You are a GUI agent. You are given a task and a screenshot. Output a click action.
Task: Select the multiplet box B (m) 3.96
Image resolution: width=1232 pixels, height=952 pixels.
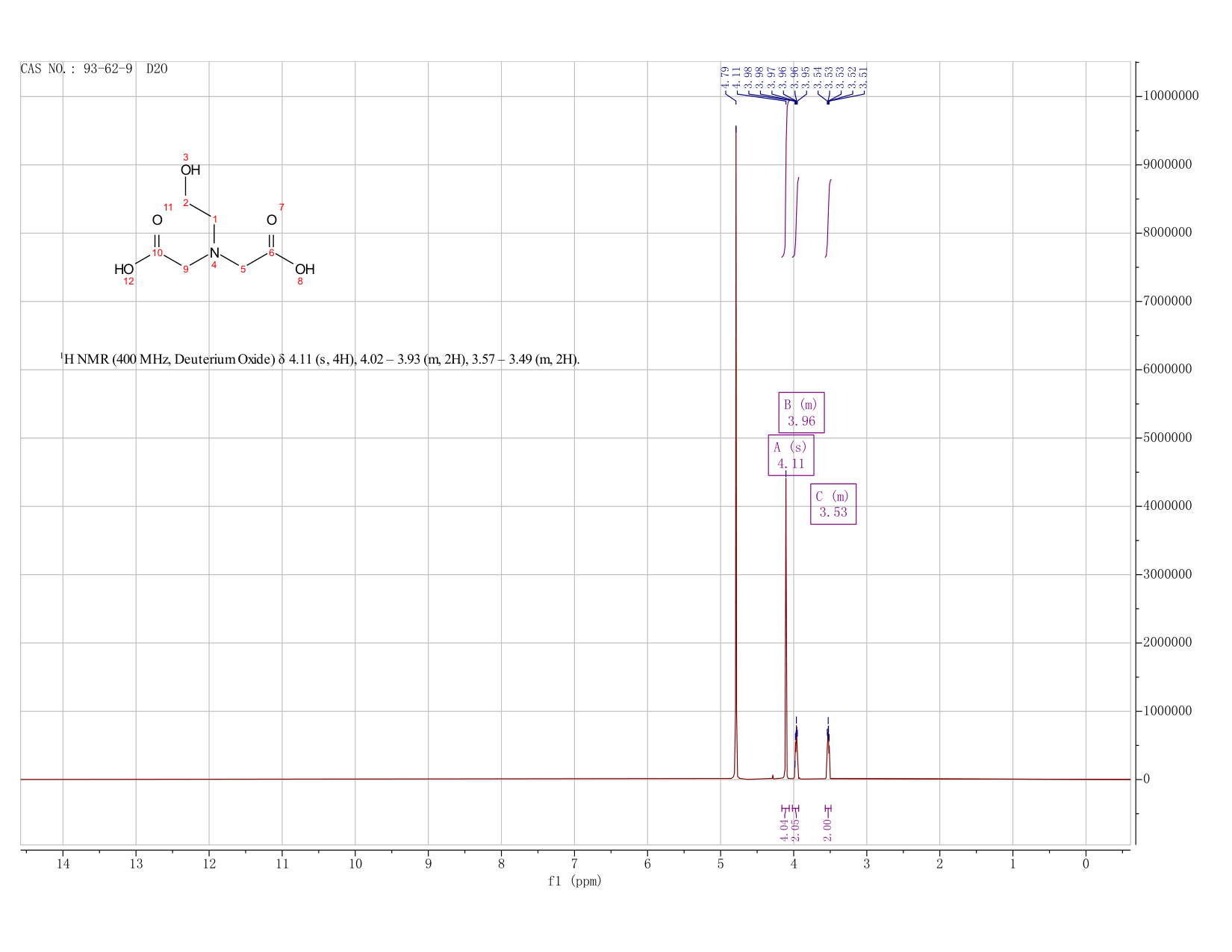coord(801,412)
